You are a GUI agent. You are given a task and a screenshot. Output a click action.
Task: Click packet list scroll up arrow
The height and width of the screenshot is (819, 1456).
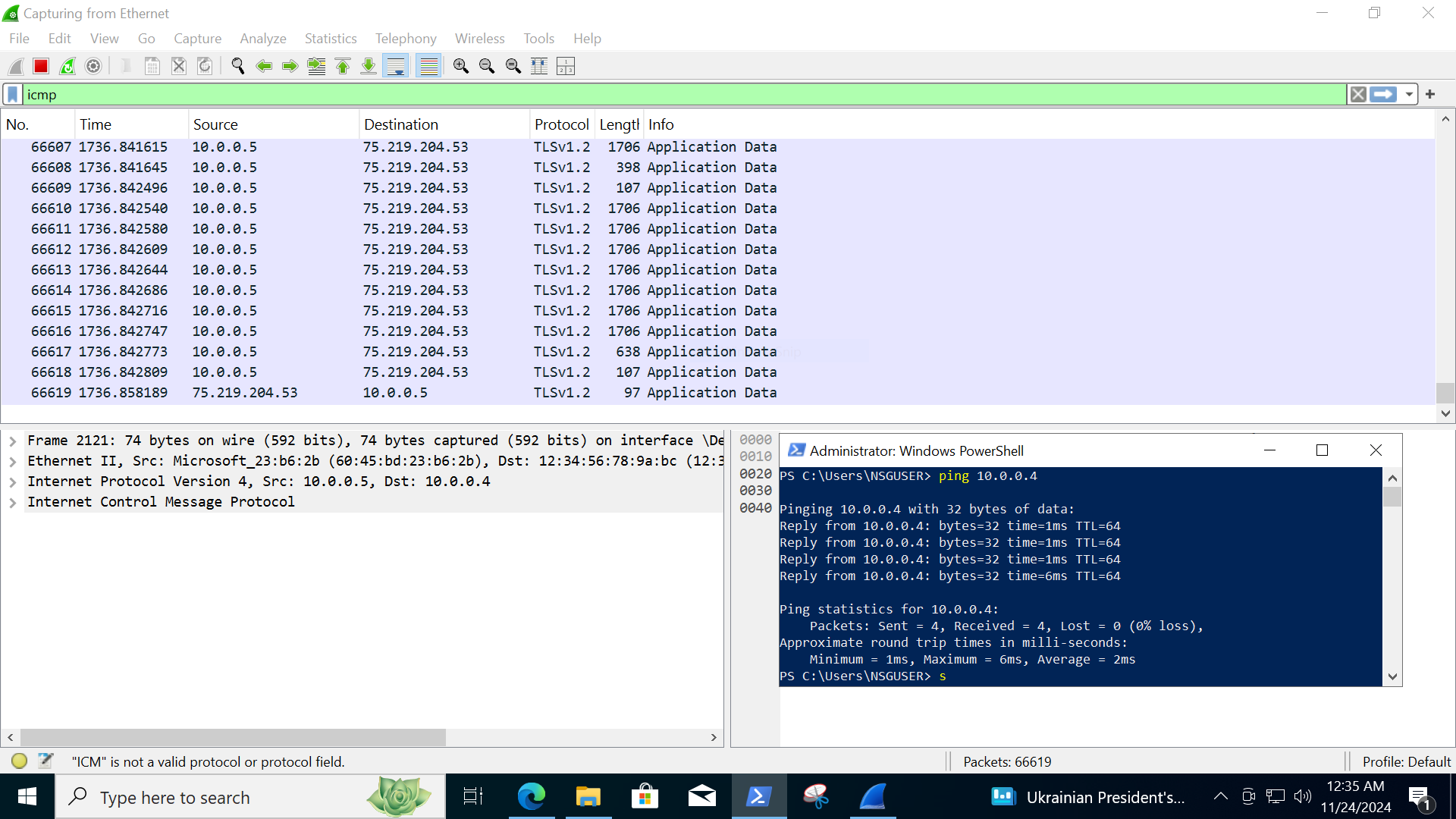1445,119
